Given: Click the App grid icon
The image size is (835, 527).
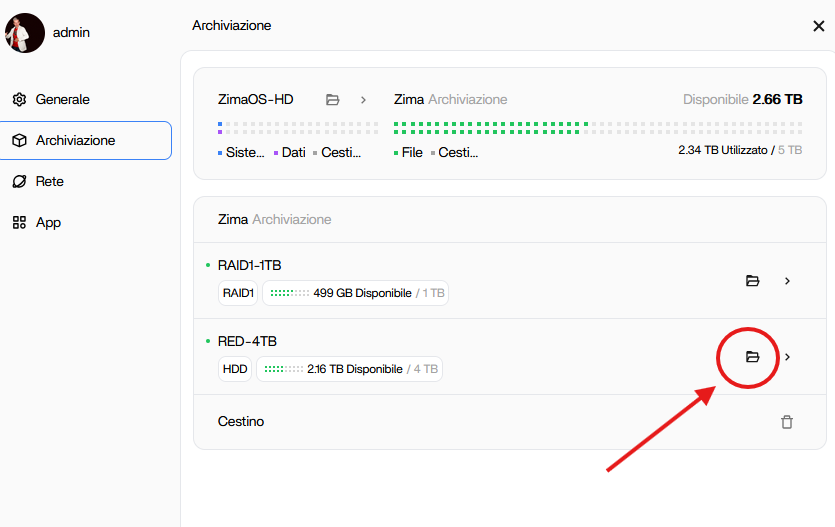Looking at the screenshot, I should click(x=19, y=223).
